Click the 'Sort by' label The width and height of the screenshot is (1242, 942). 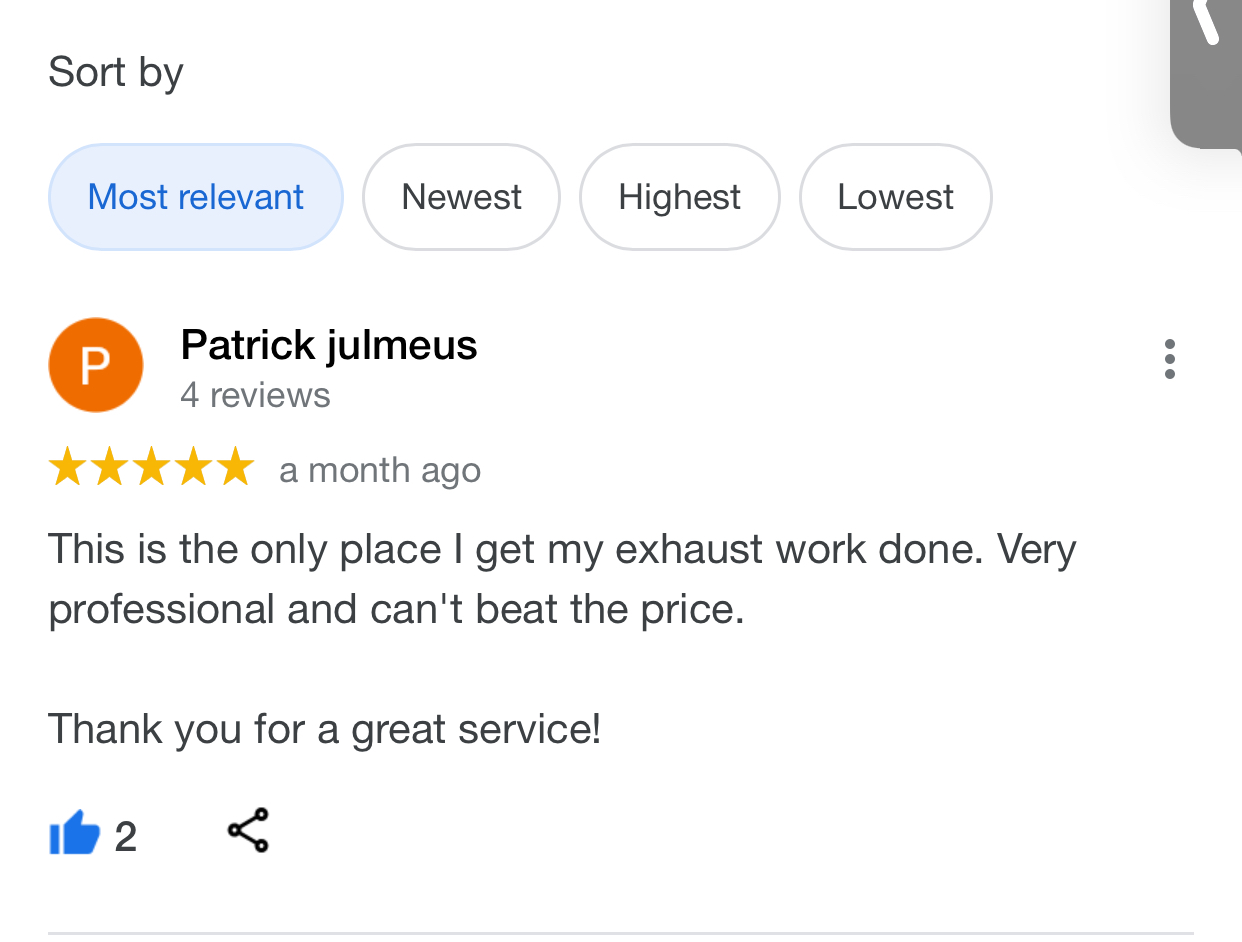[x=116, y=72]
